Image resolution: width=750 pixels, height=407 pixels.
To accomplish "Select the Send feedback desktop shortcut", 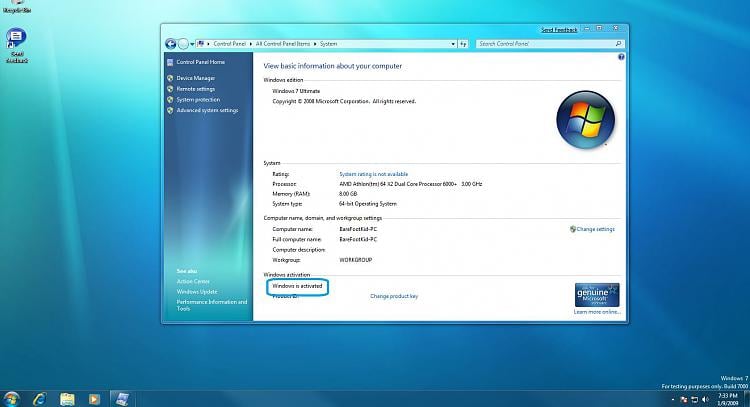I will (x=16, y=46).
